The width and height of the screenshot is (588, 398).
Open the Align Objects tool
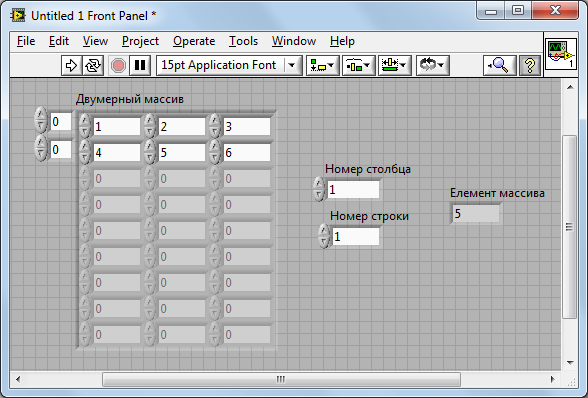322,66
